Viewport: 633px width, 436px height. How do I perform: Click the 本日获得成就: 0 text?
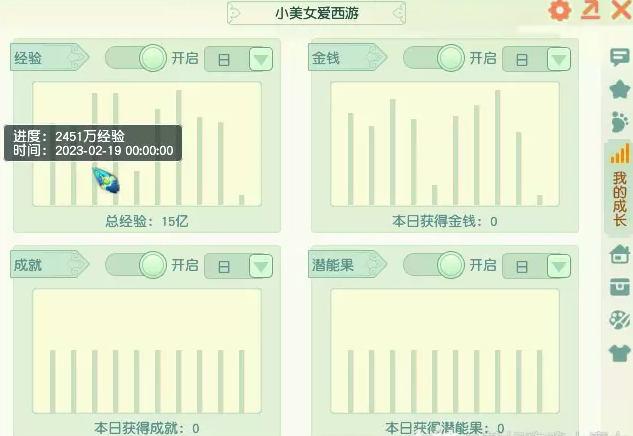pyautogui.click(x=147, y=428)
